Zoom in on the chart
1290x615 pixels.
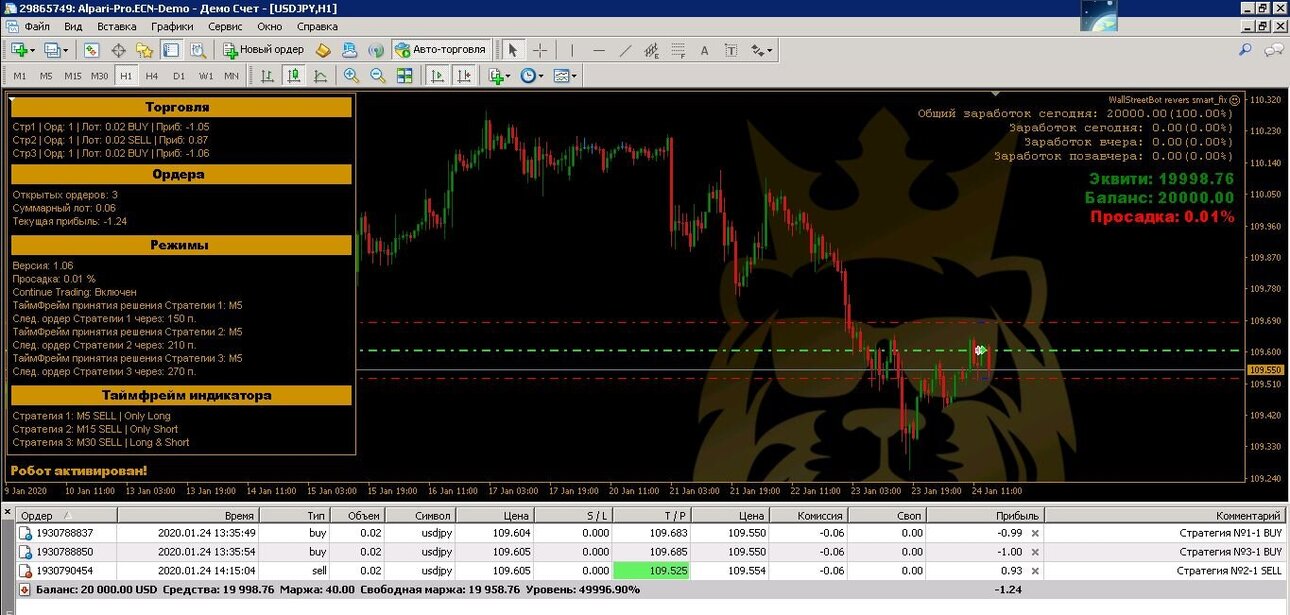[x=351, y=76]
